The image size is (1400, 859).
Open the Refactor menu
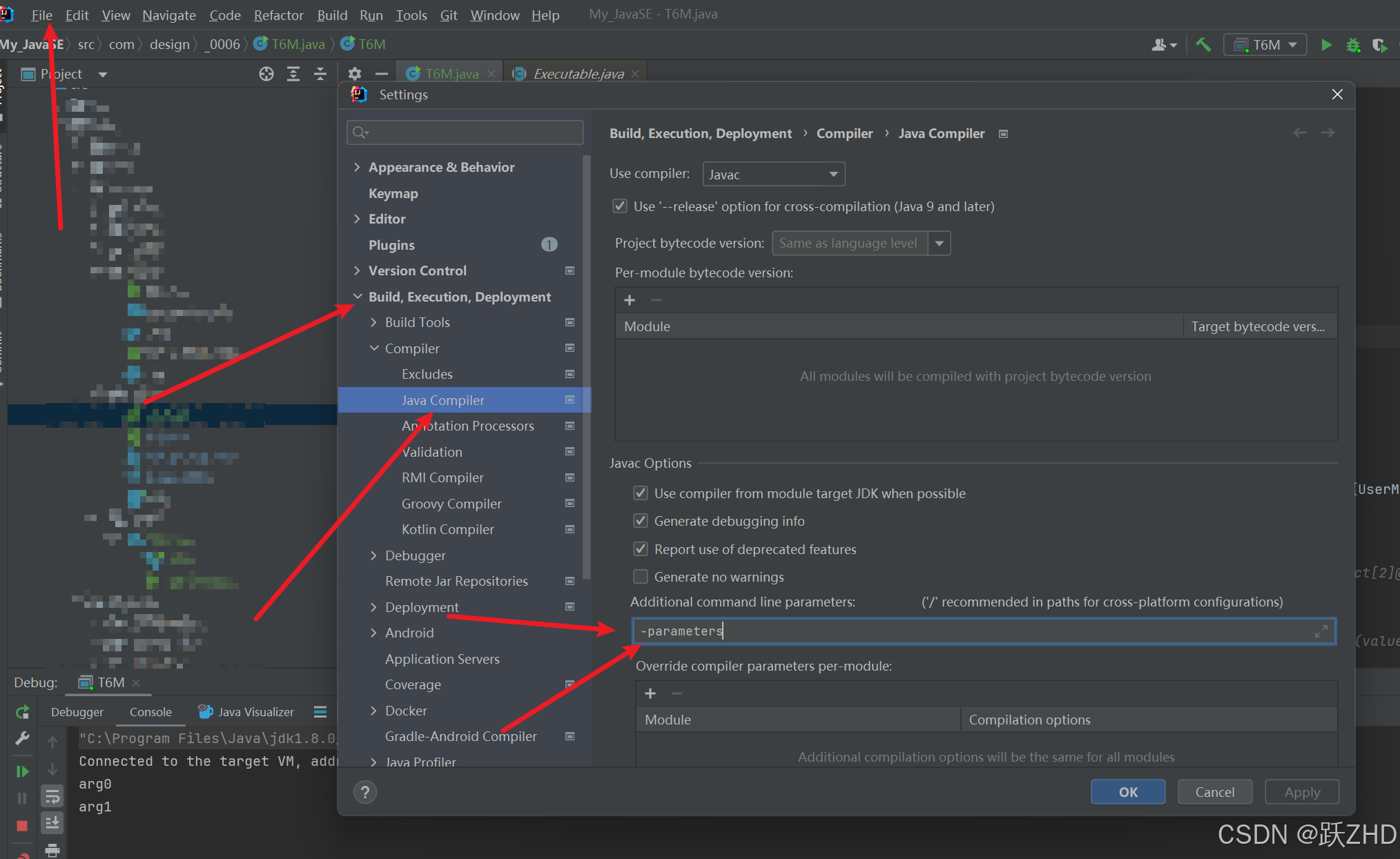pyautogui.click(x=278, y=14)
